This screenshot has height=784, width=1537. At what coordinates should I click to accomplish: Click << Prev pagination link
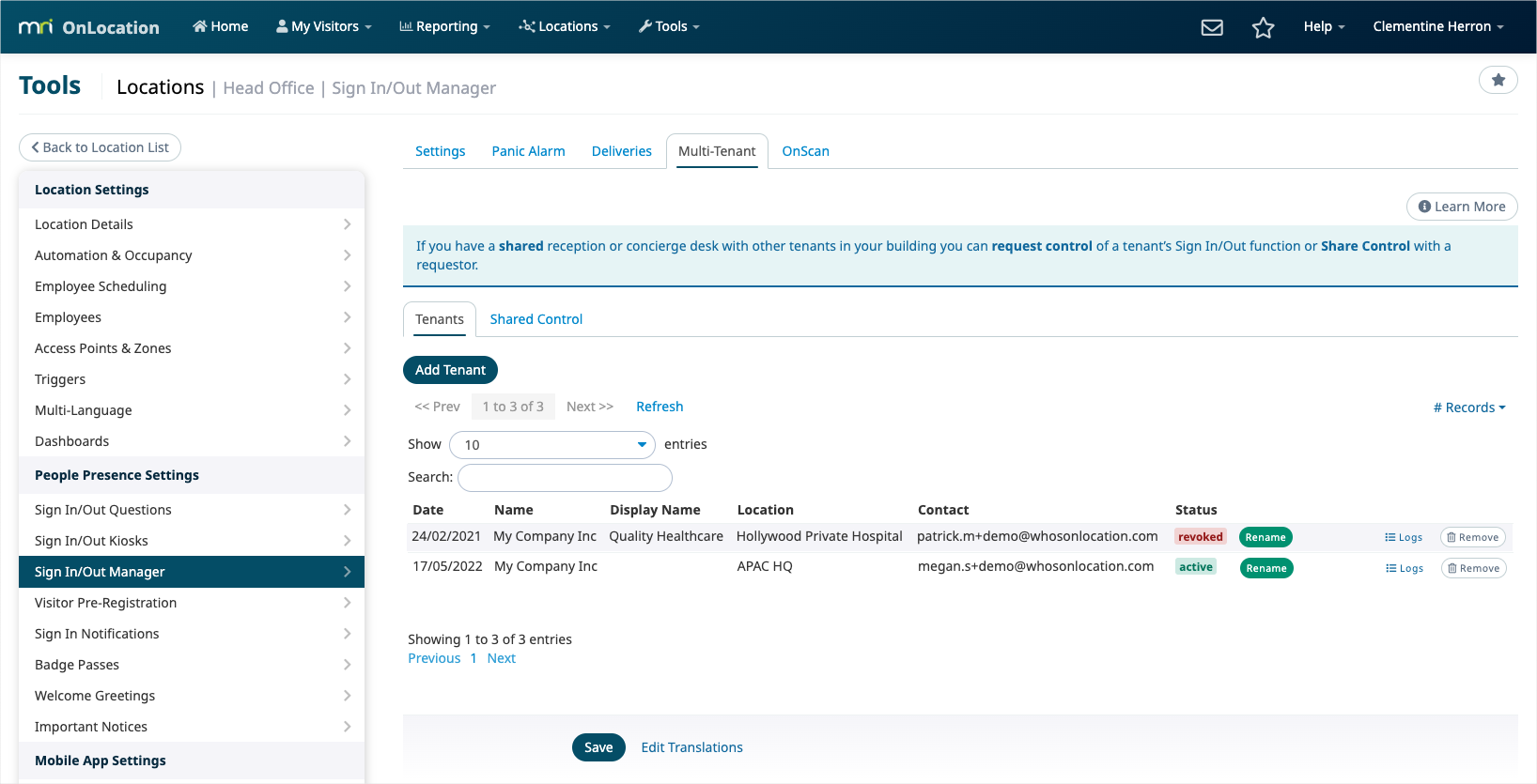coord(437,407)
